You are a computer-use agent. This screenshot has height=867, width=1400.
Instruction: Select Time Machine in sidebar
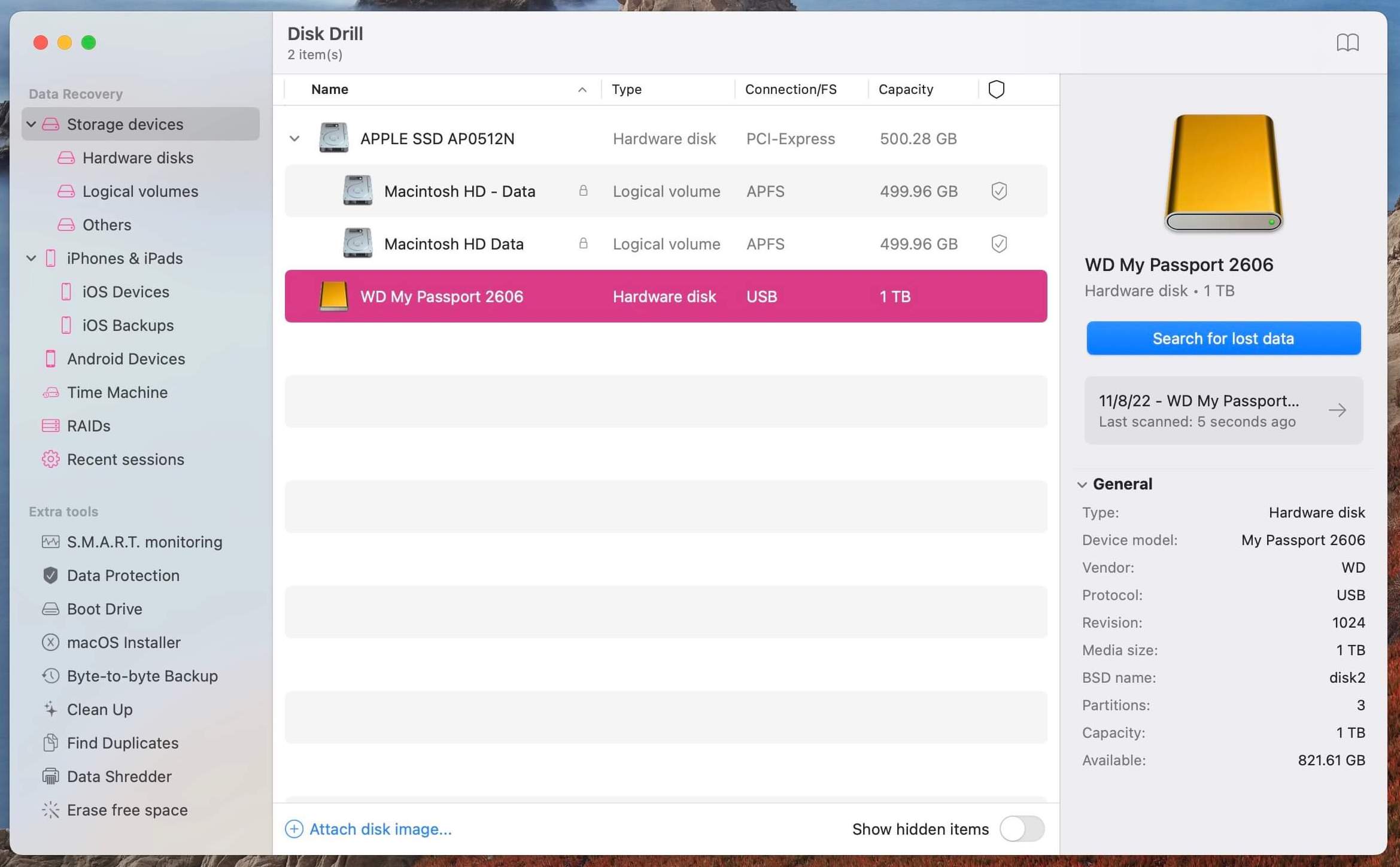(105, 392)
